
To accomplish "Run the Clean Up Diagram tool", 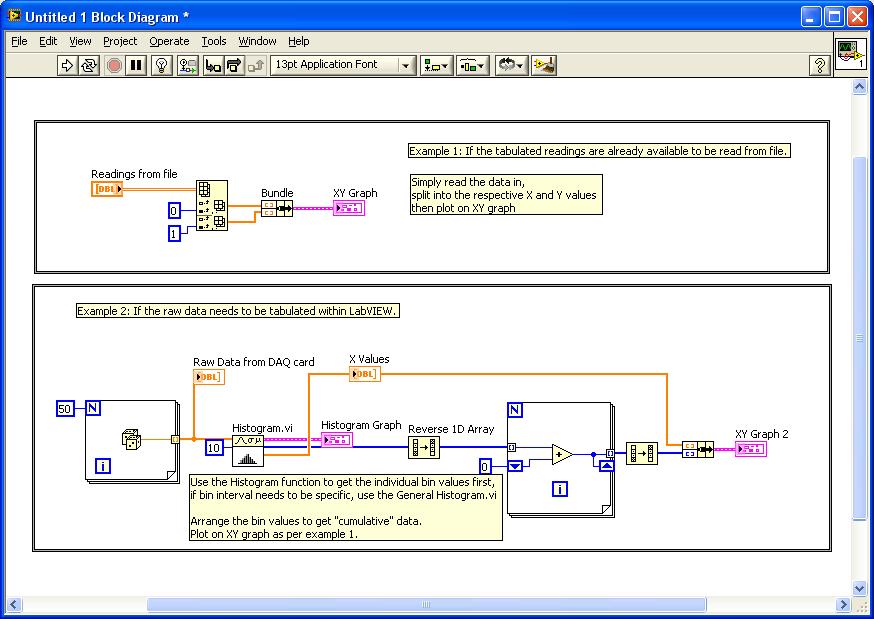I will coord(544,65).
